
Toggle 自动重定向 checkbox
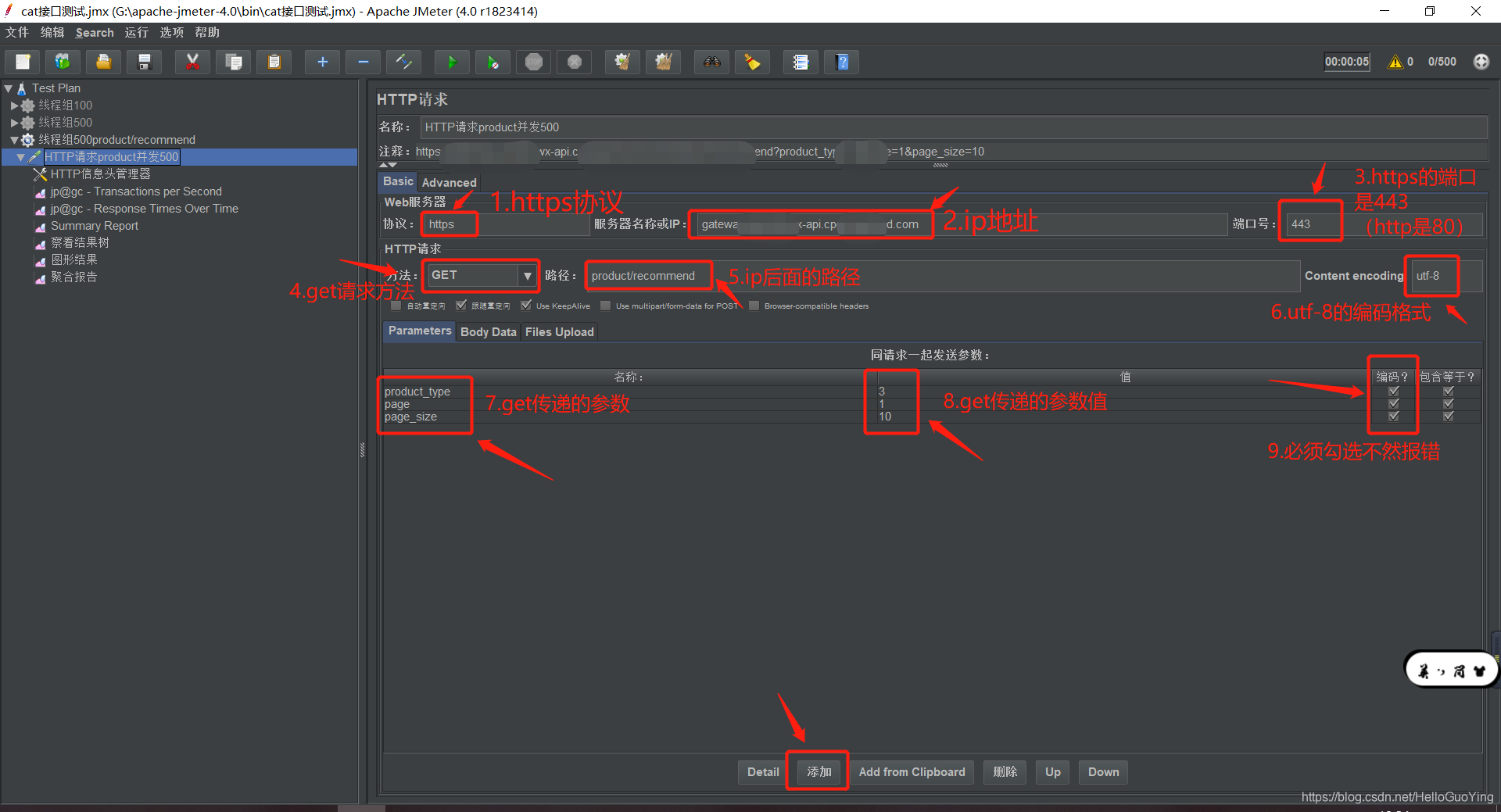coord(396,306)
